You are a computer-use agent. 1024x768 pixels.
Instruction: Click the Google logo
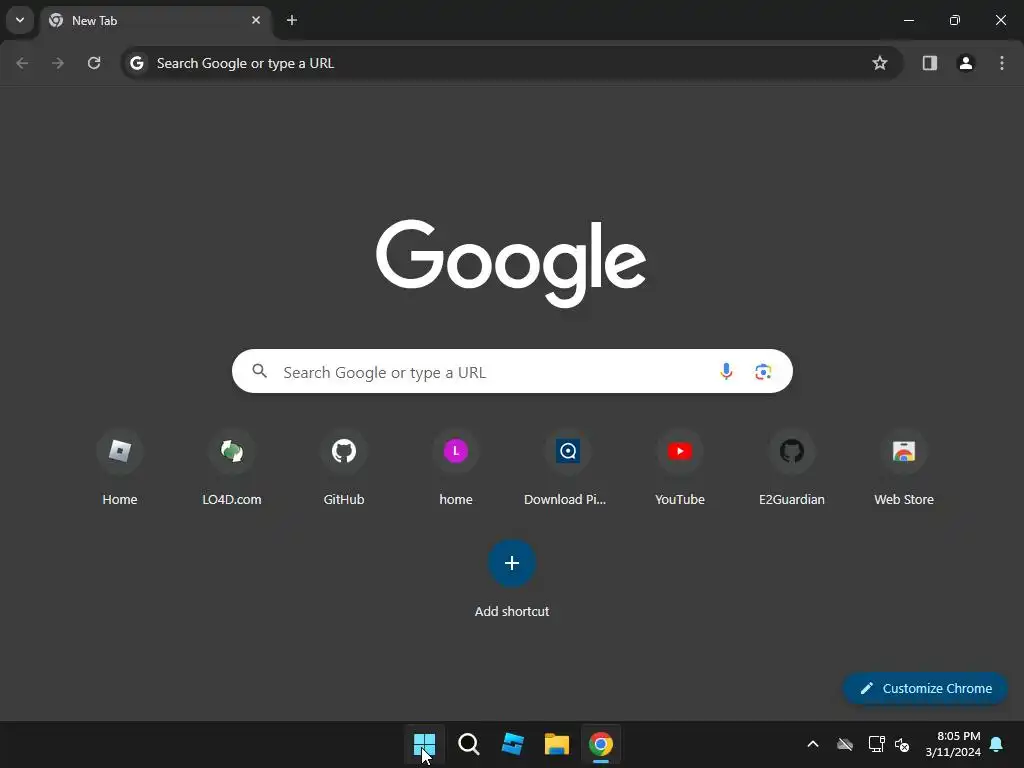coord(511,263)
